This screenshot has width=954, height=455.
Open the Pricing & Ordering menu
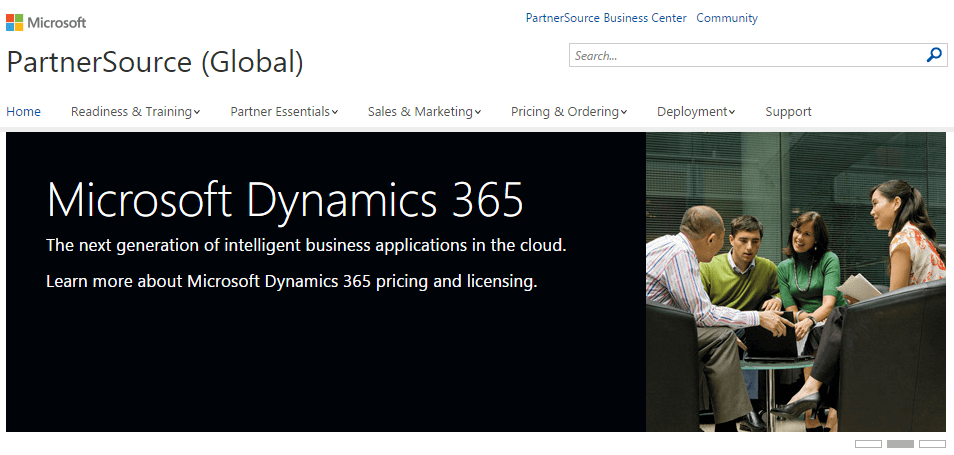tap(569, 112)
